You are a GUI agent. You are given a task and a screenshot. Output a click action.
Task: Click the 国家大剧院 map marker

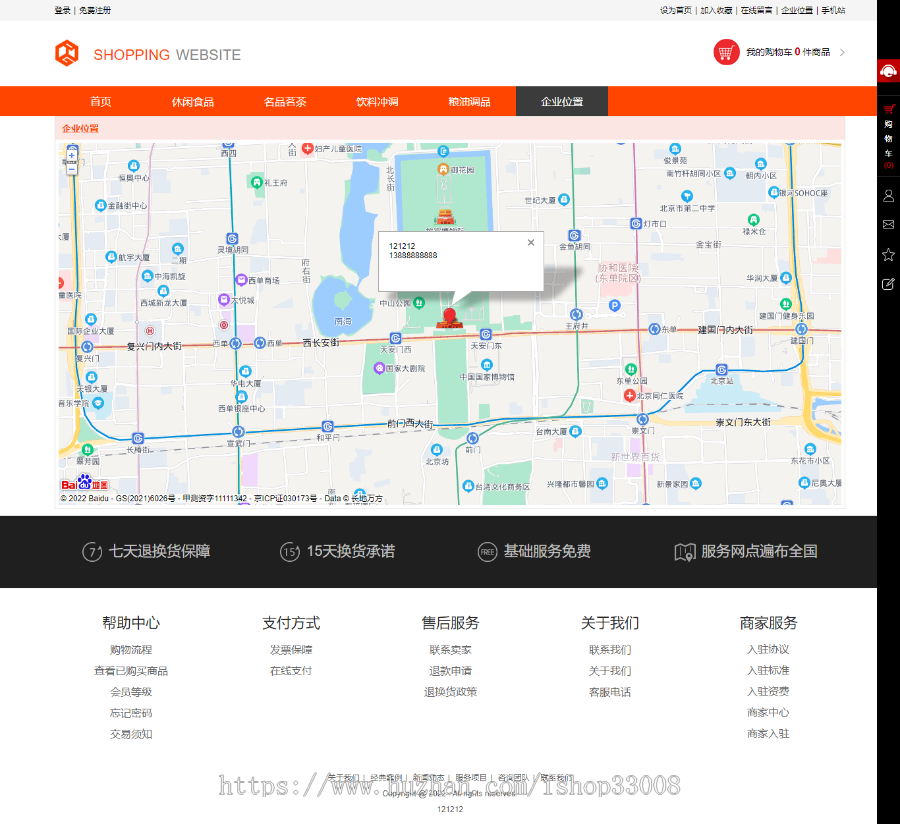click(379, 368)
